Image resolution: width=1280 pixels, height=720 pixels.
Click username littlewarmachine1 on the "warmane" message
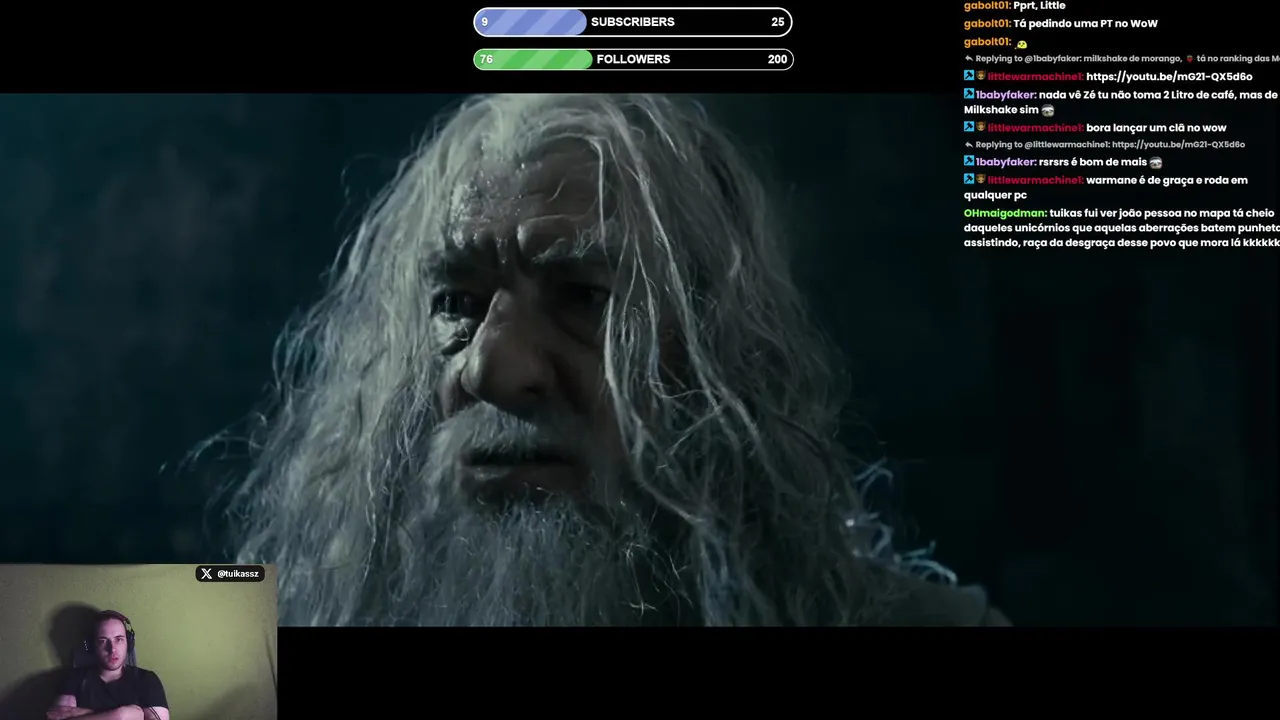(1035, 180)
